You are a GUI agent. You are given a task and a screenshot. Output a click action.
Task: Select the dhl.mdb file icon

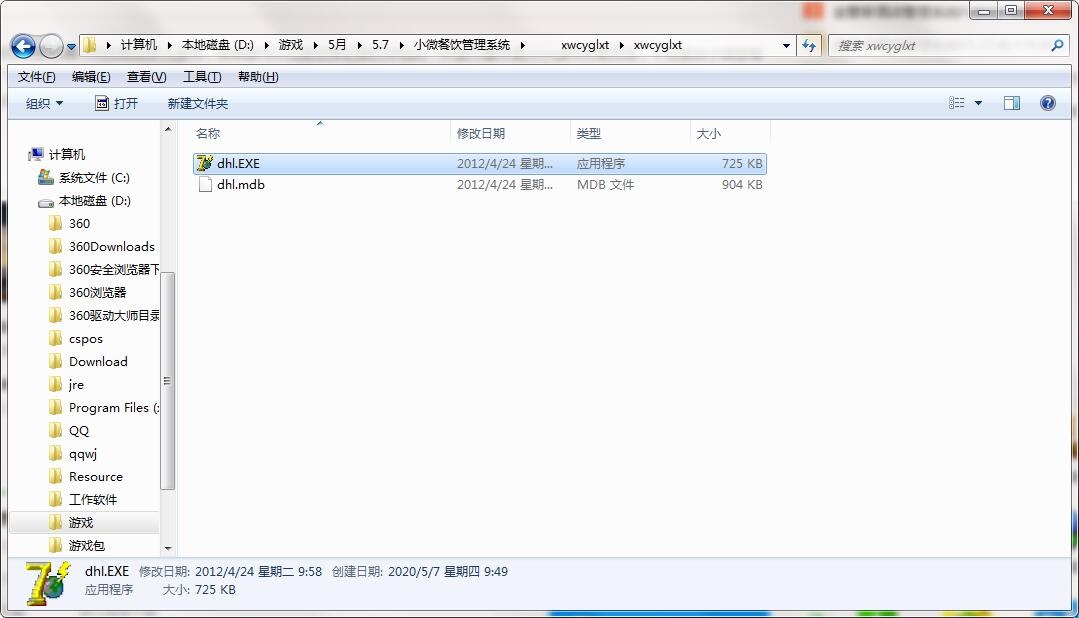(x=205, y=184)
